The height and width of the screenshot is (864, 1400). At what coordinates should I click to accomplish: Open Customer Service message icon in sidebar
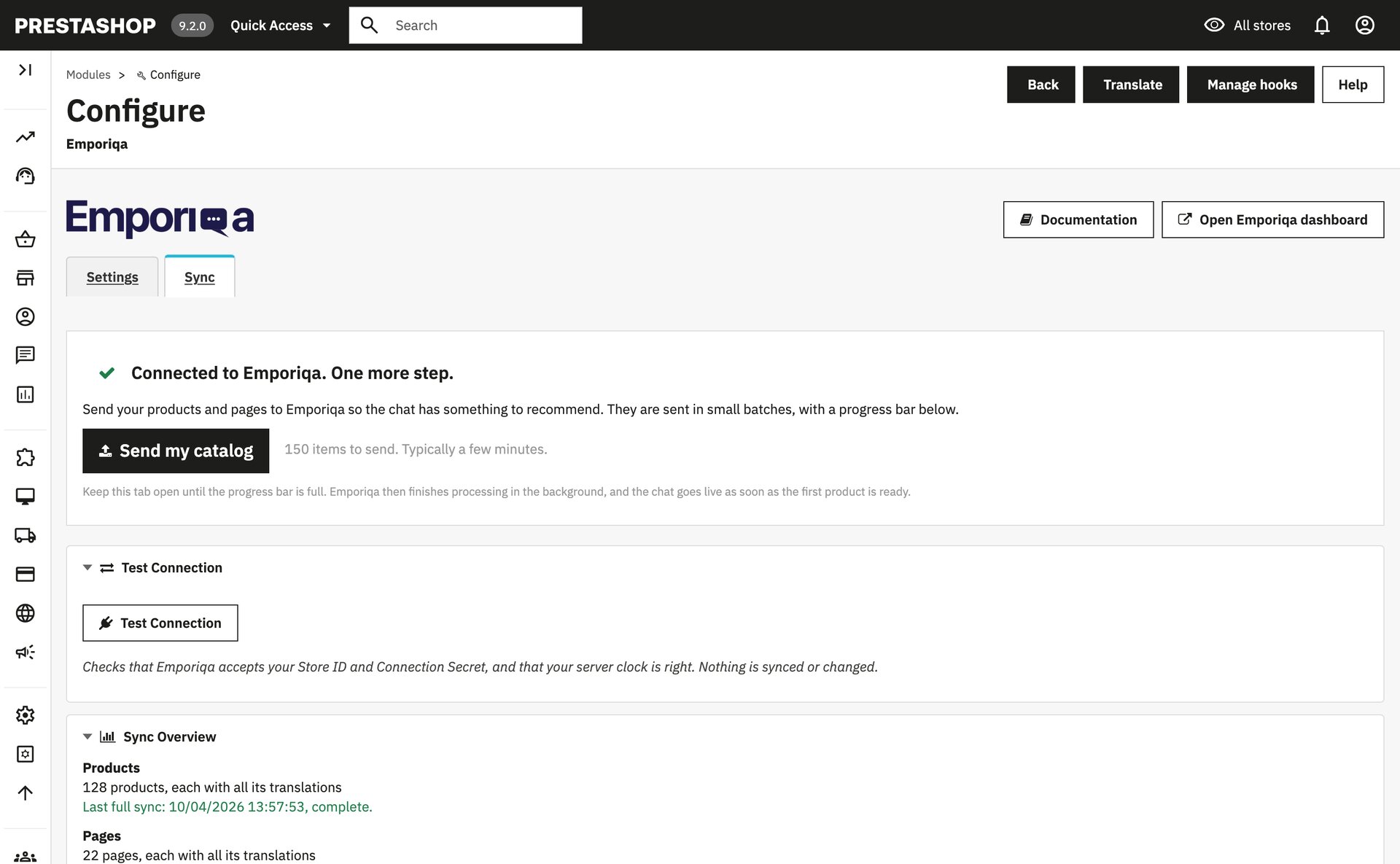(26, 355)
